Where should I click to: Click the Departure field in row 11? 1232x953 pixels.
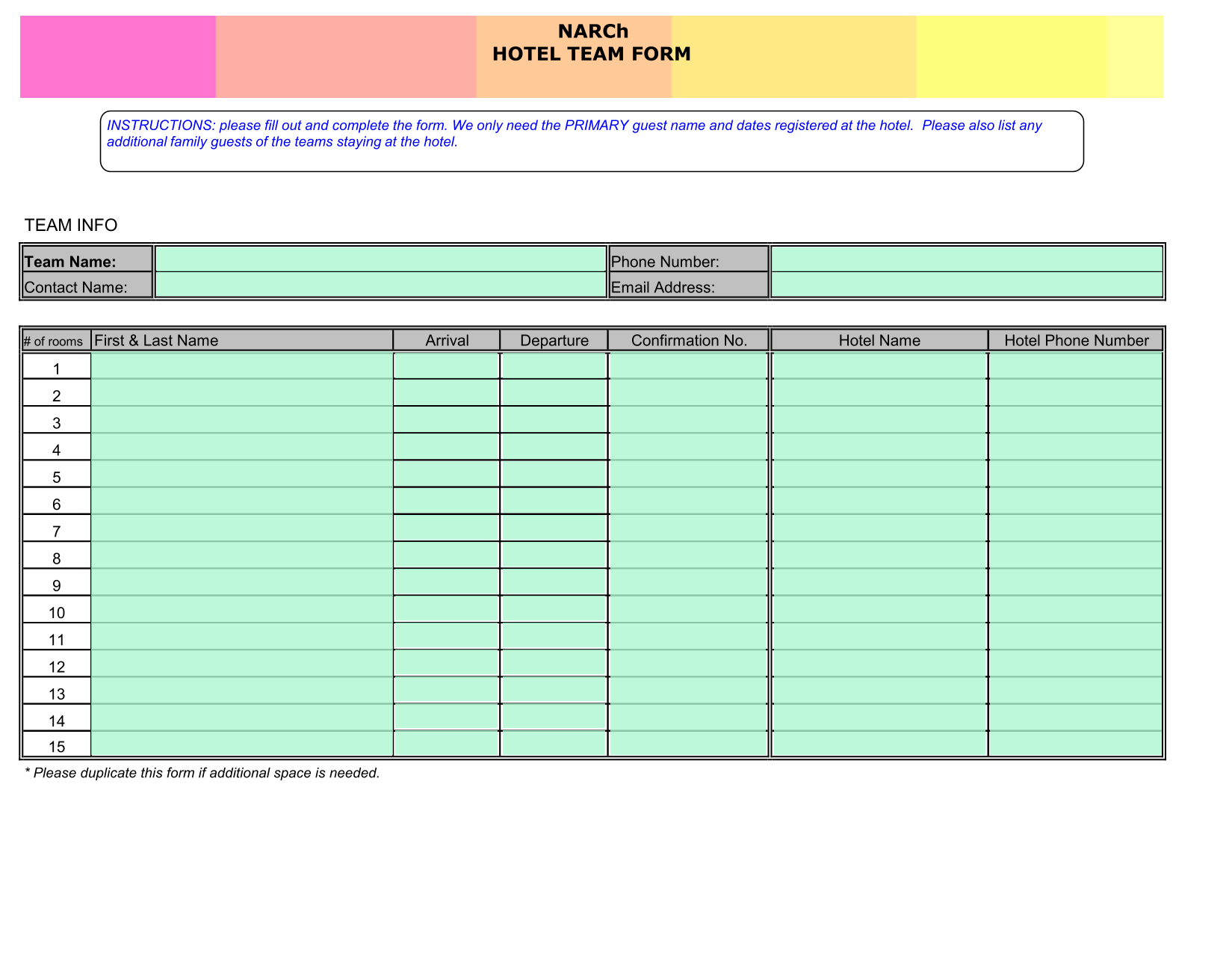(x=554, y=636)
